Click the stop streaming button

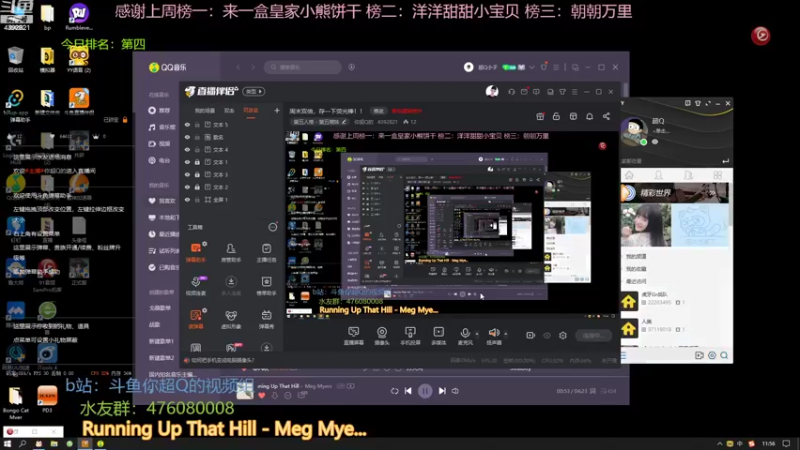tap(593, 335)
